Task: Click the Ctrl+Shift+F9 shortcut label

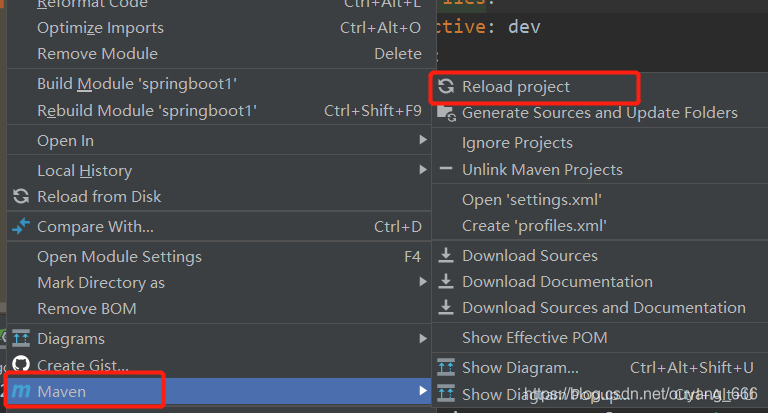Action: click(x=373, y=111)
